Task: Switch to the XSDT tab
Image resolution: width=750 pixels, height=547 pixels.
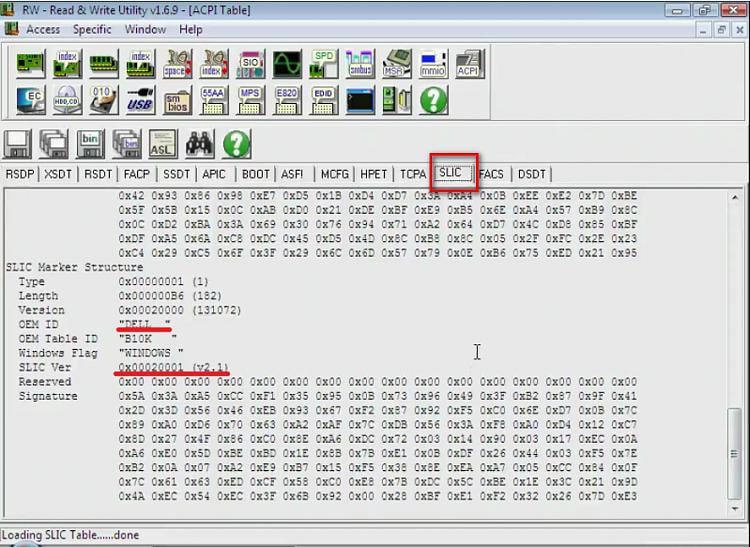Action: pos(58,174)
